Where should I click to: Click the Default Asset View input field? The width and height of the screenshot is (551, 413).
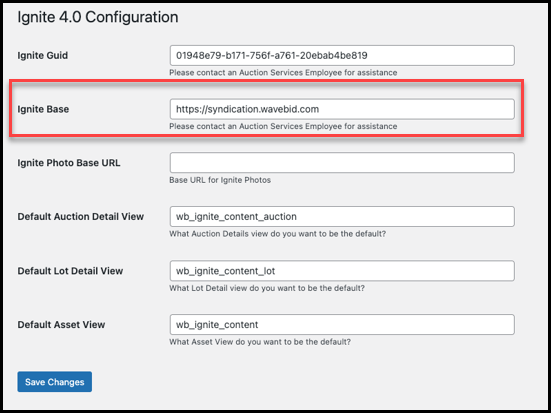(342, 324)
